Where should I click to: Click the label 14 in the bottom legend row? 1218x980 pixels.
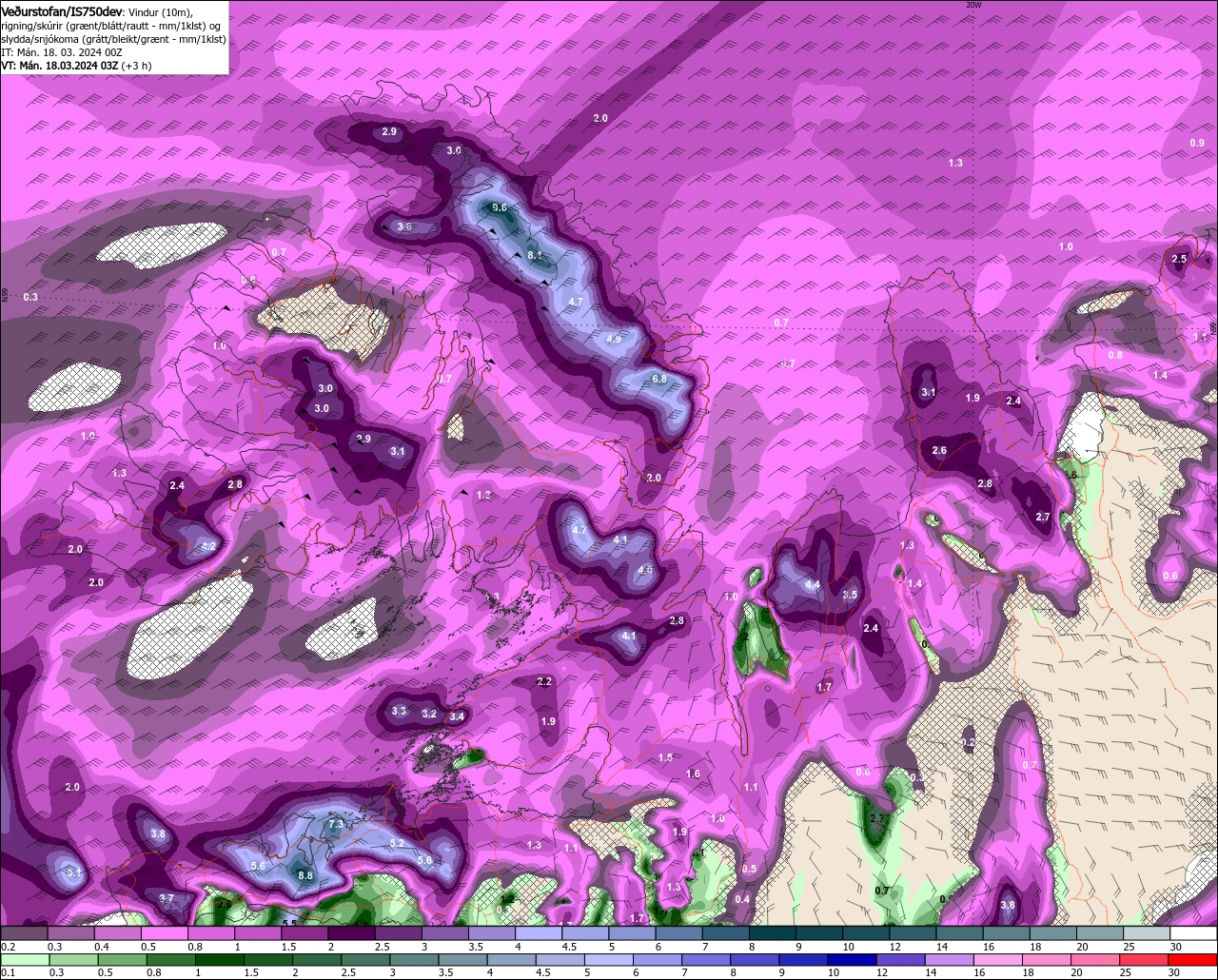(932, 972)
